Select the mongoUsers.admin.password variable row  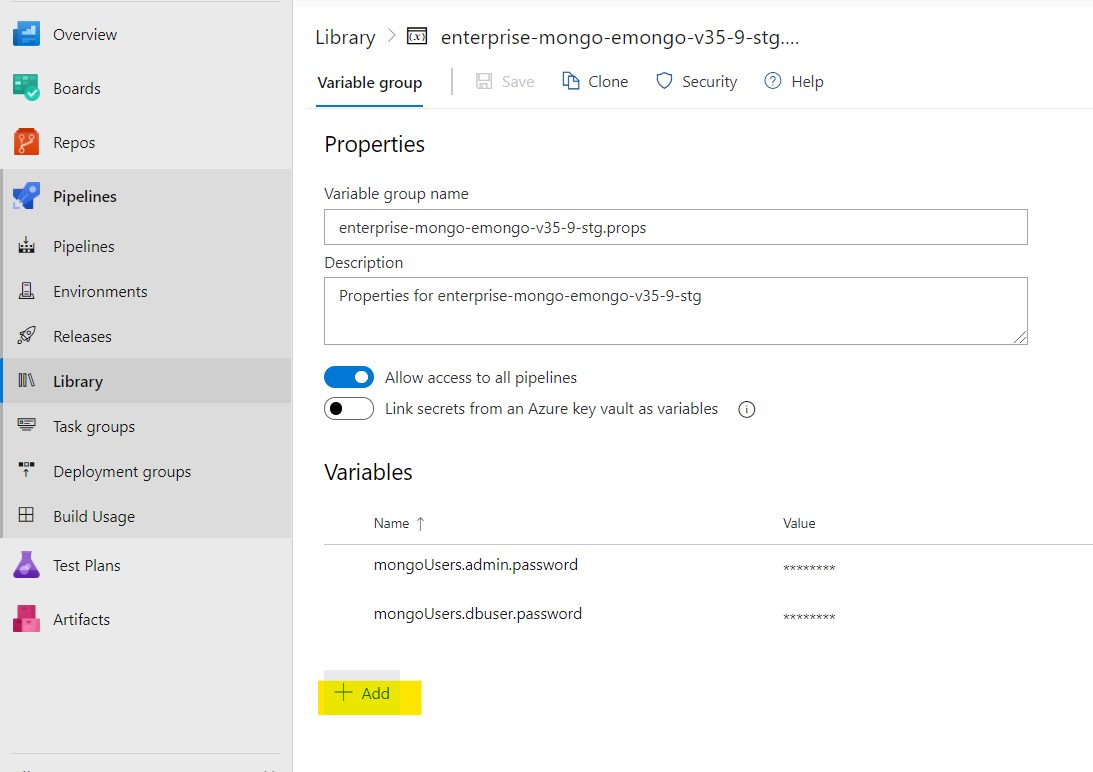[476, 565]
